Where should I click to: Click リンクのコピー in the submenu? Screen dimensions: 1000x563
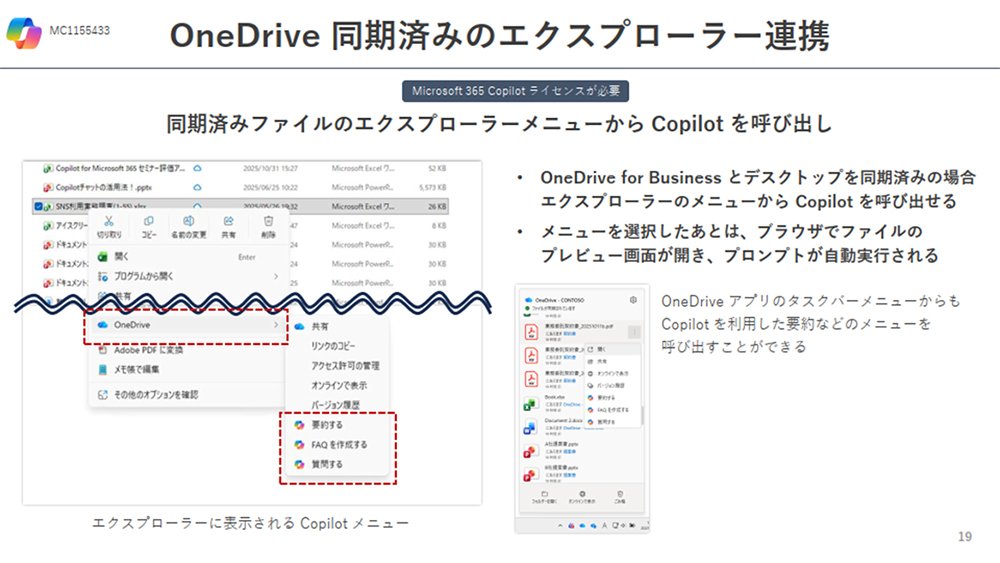tap(337, 346)
